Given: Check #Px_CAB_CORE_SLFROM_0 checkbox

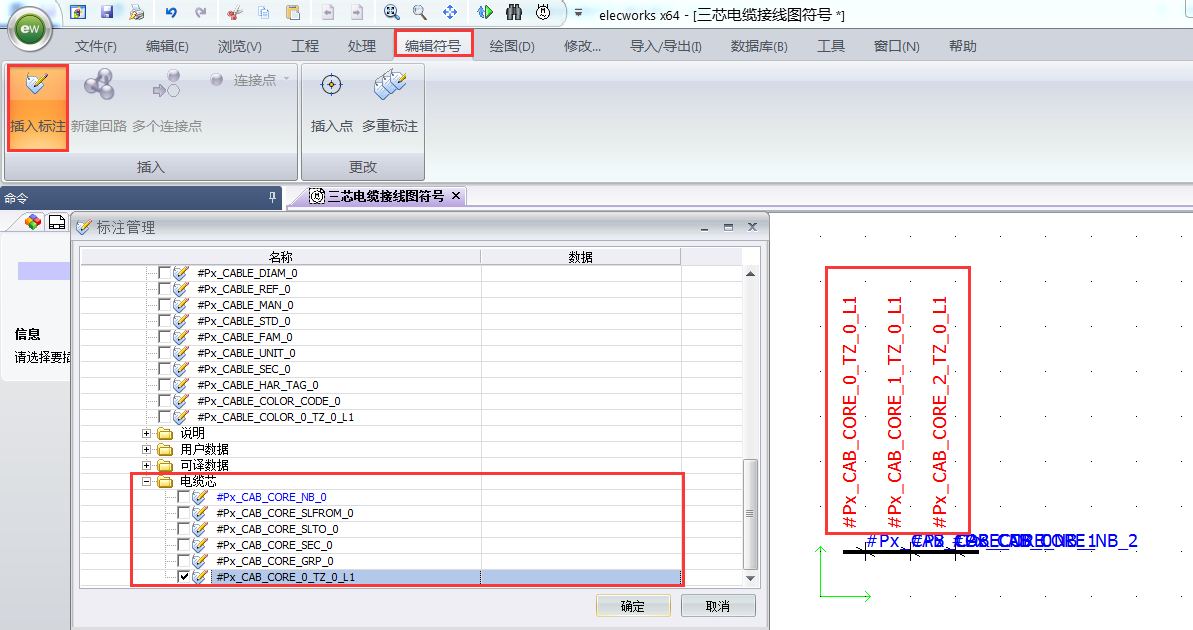Looking at the screenshot, I should coord(183,512).
